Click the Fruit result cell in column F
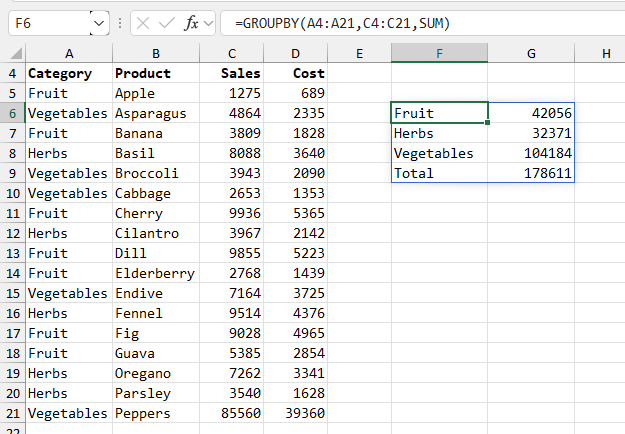This screenshot has height=434, width=625. pos(439,113)
